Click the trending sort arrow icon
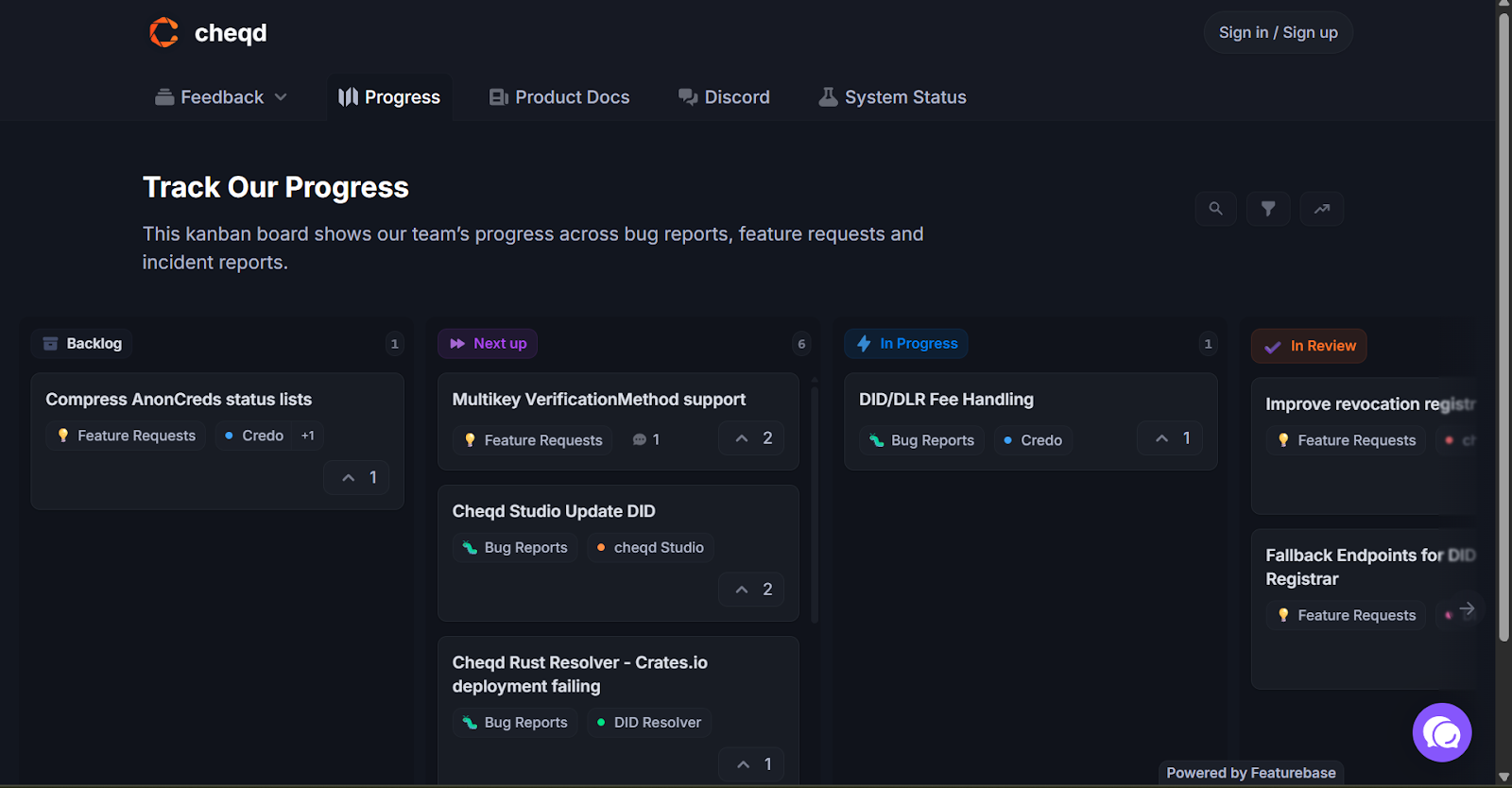 pos(1321,209)
